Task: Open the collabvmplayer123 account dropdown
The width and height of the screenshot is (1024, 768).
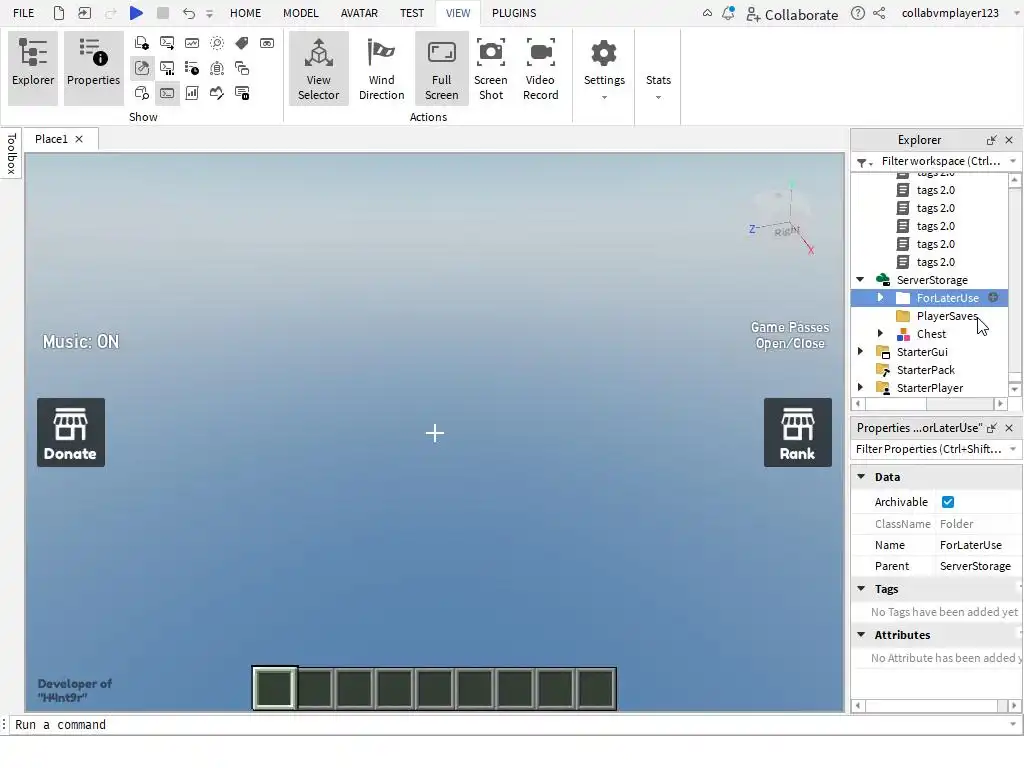Action: [1017, 13]
